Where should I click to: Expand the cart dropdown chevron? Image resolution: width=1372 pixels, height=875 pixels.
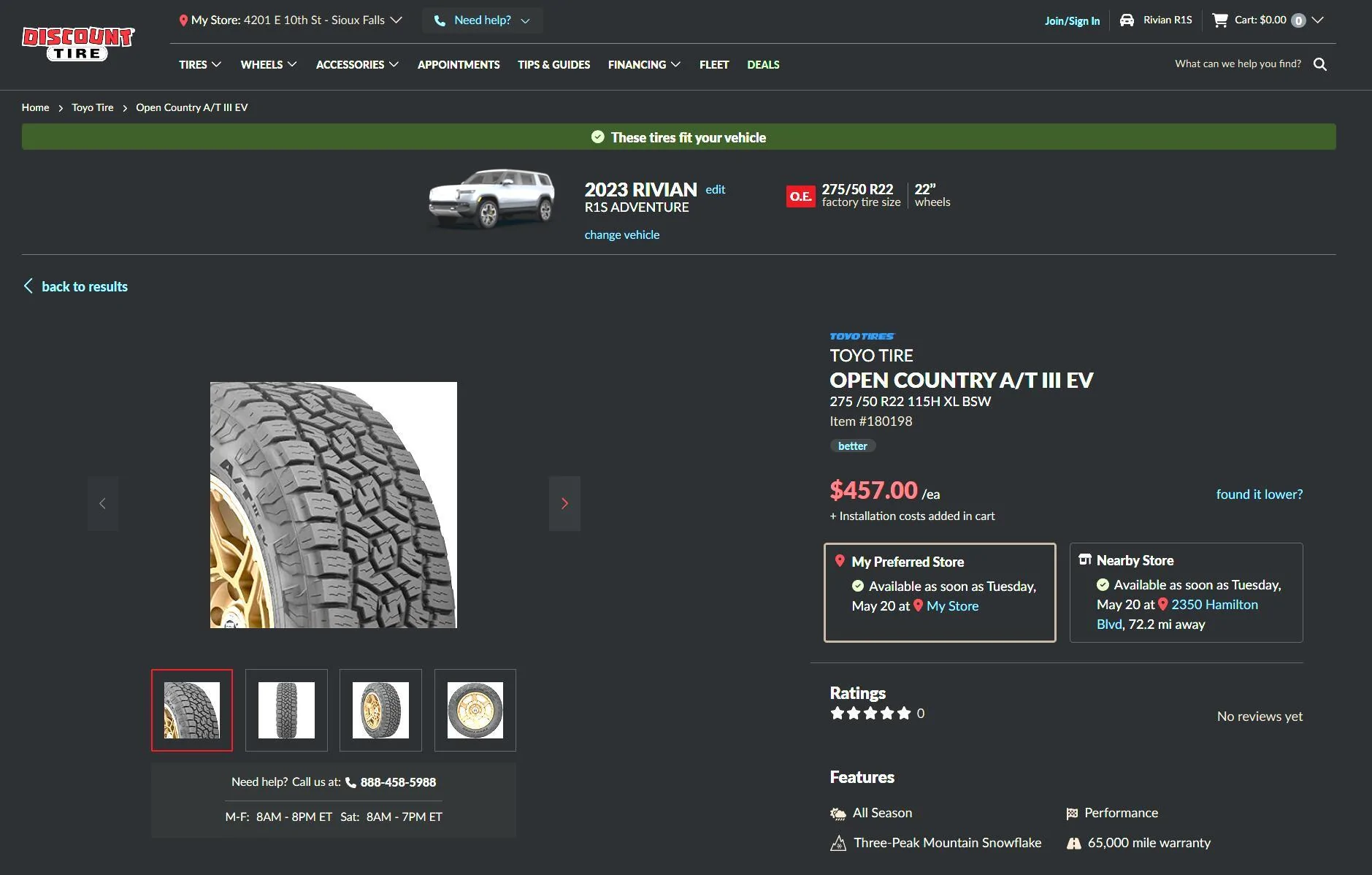pyautogui.click(x=1317, y=20)
